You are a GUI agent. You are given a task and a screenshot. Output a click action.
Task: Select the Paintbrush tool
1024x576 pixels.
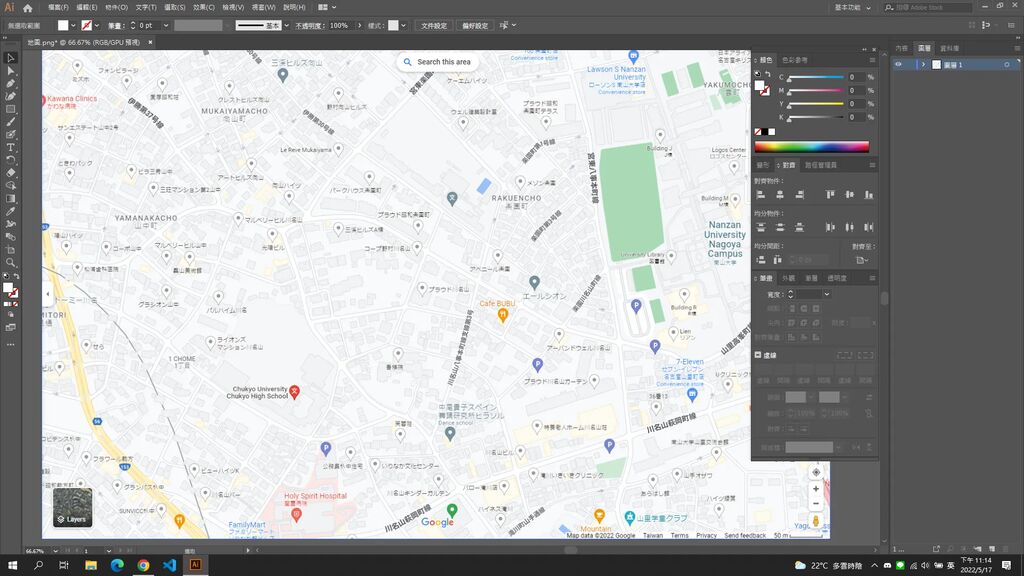coord(10,121)
